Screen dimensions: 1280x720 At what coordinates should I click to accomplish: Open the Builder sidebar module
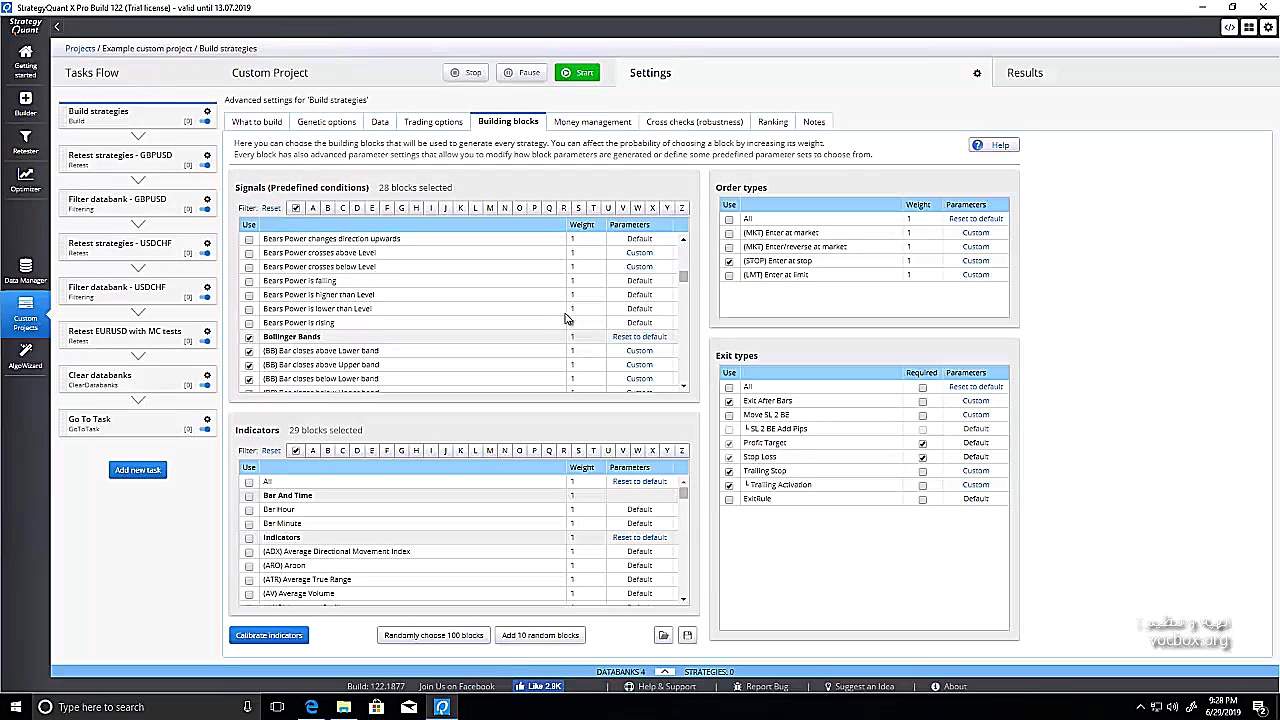tap(25, 103)
